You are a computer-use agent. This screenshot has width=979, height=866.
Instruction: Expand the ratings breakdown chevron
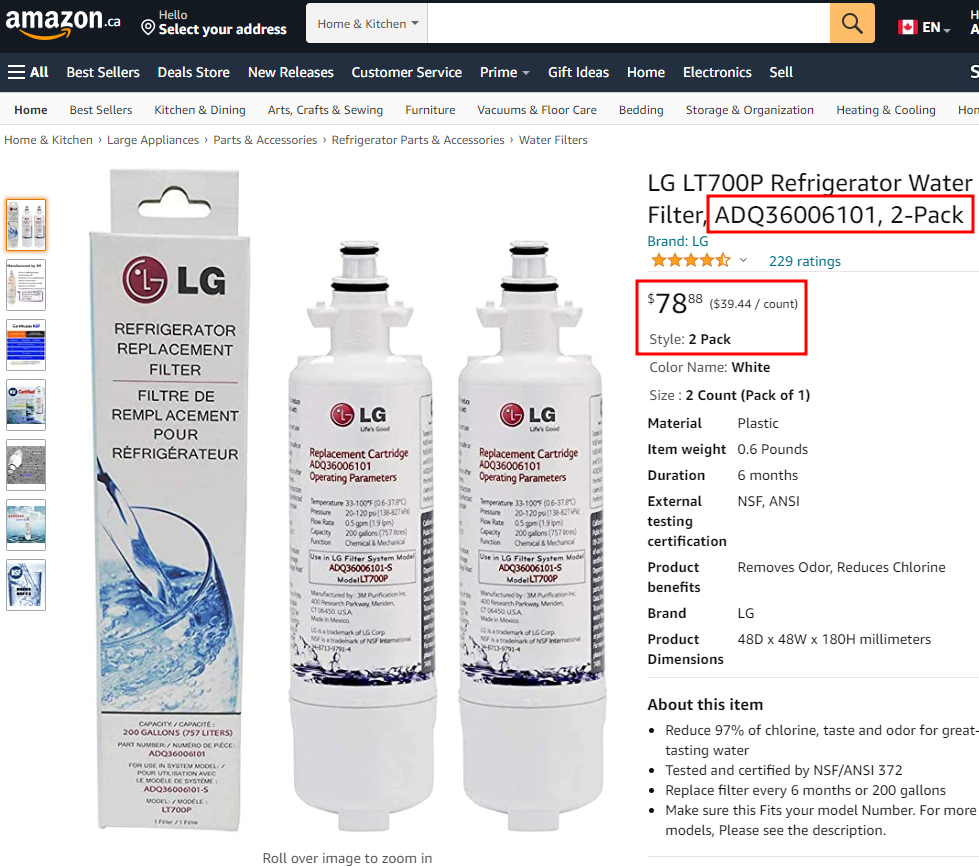743,260
